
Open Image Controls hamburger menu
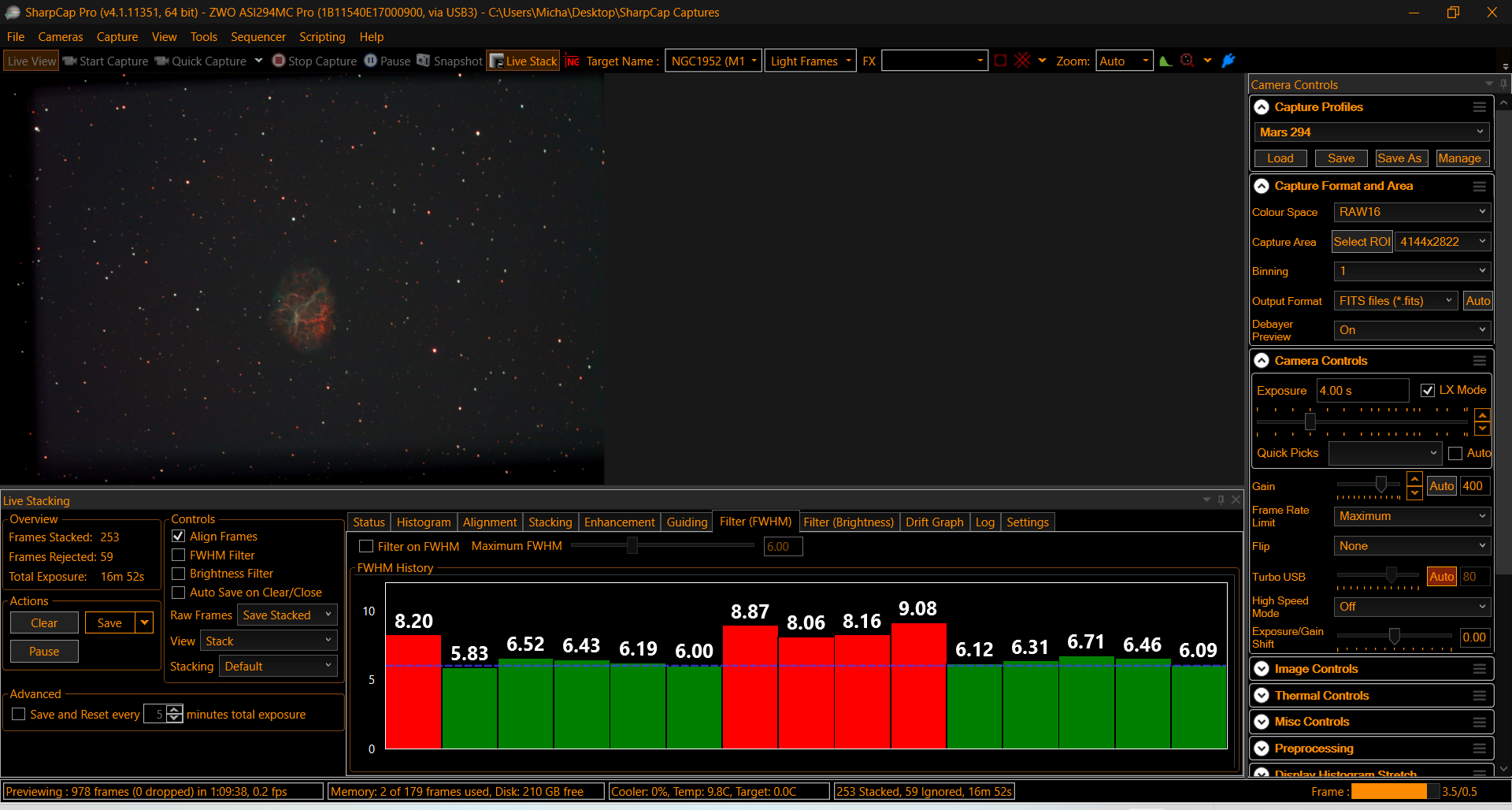coord(1479,669)
